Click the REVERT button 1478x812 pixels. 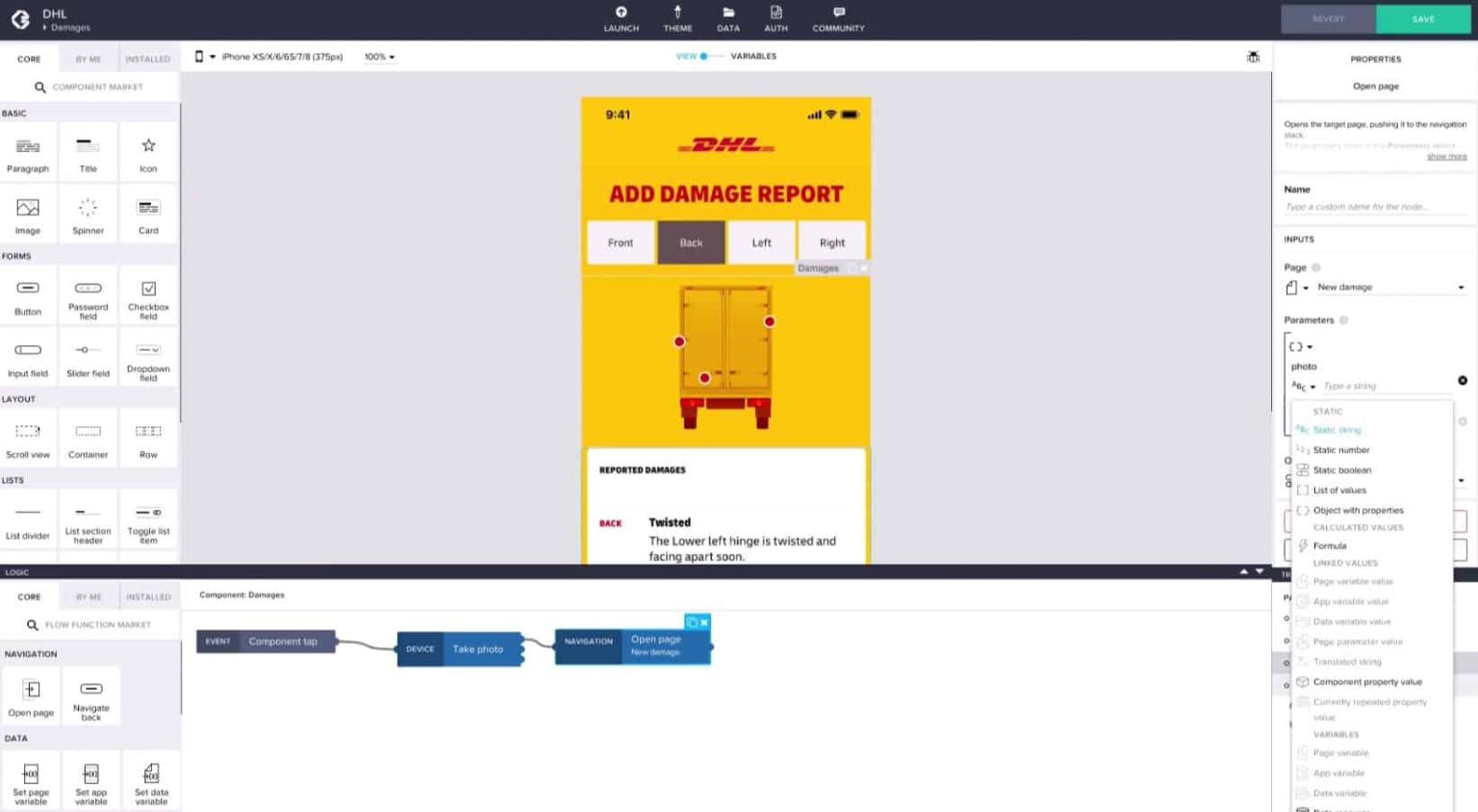click(1328, 19)
